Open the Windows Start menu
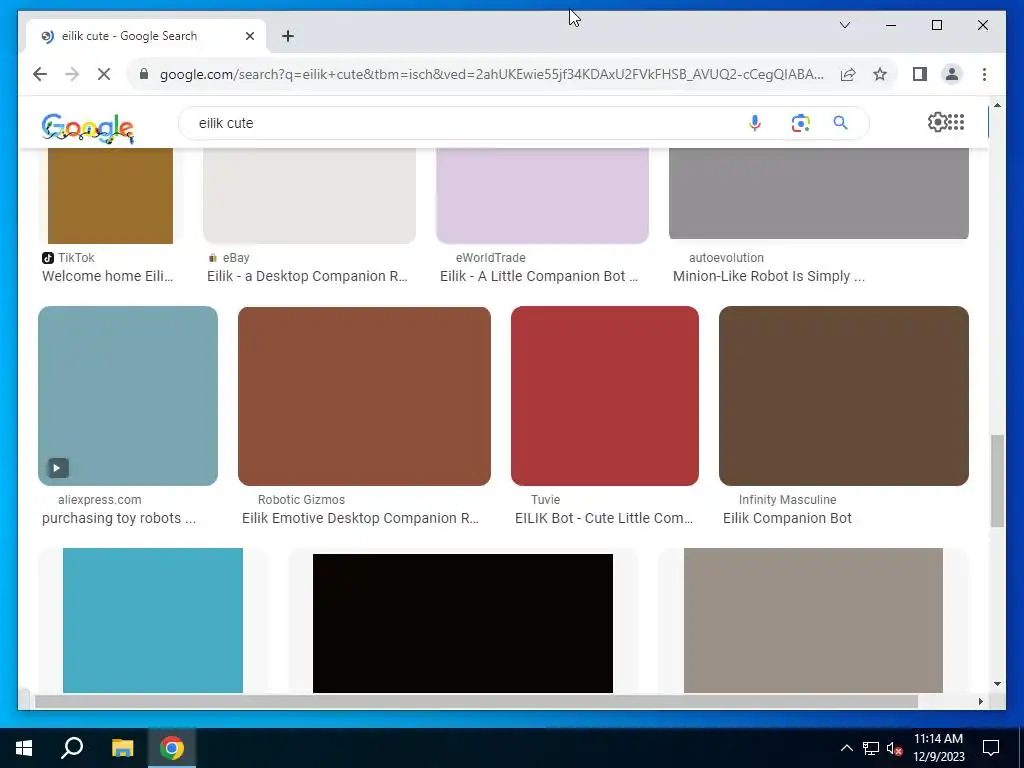The height and width of the screenshot is (768, 1024). (24, 748)
